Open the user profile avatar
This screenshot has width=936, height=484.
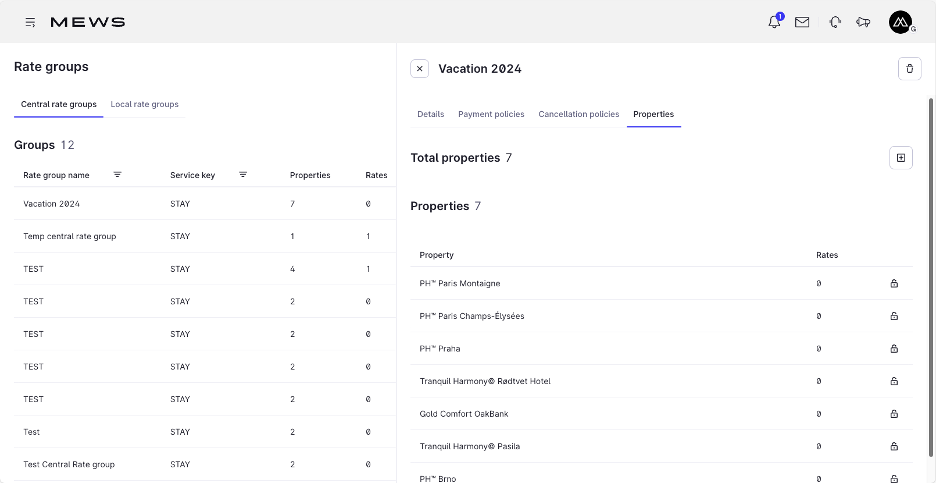point(900,23)
